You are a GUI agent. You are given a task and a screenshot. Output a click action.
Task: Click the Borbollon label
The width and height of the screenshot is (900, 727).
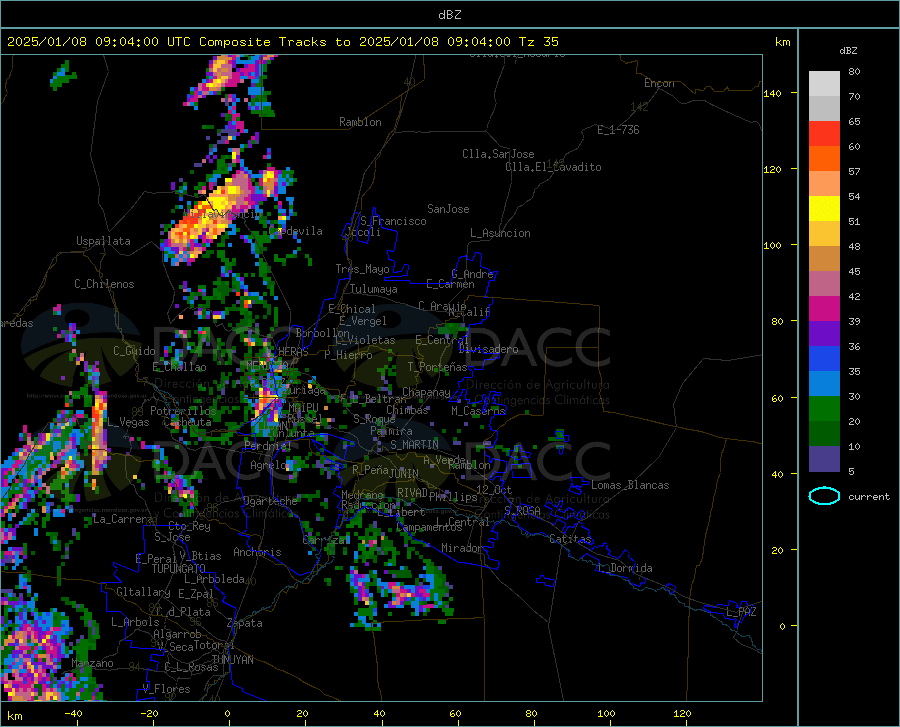click(323, 333)
